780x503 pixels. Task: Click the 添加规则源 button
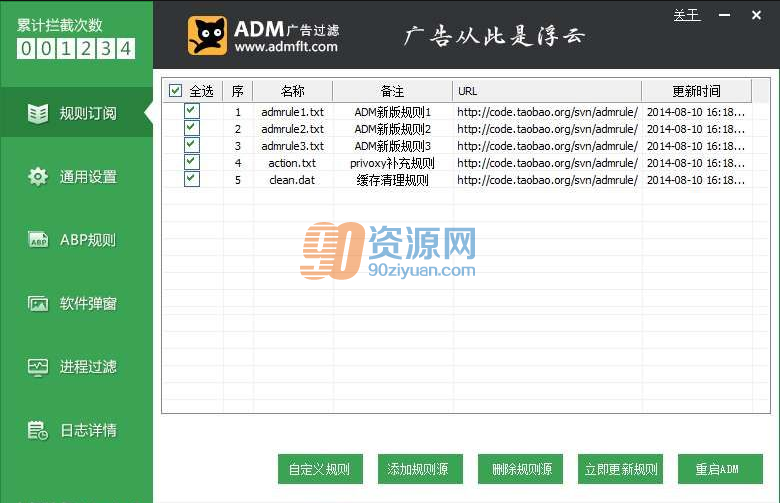420,469
